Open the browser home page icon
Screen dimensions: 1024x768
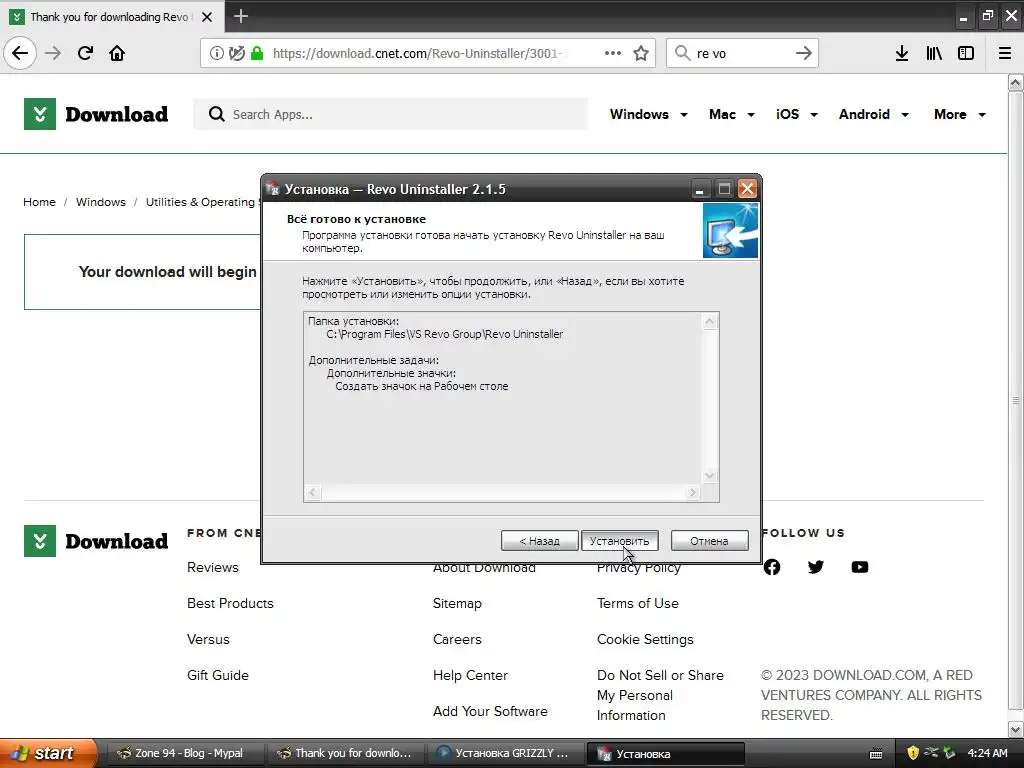pos(117,53)
